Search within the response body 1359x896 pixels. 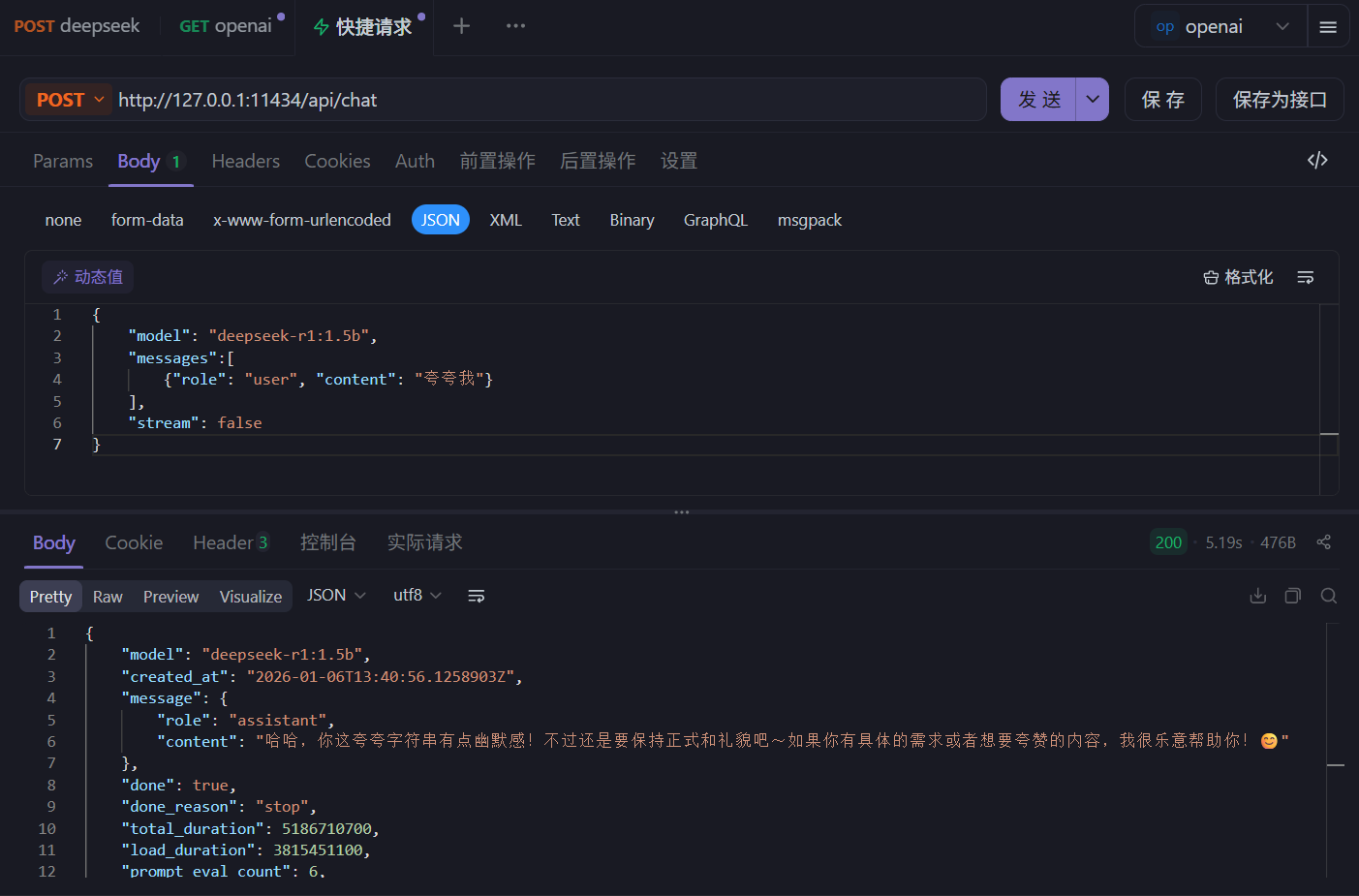coord(1328,595)
